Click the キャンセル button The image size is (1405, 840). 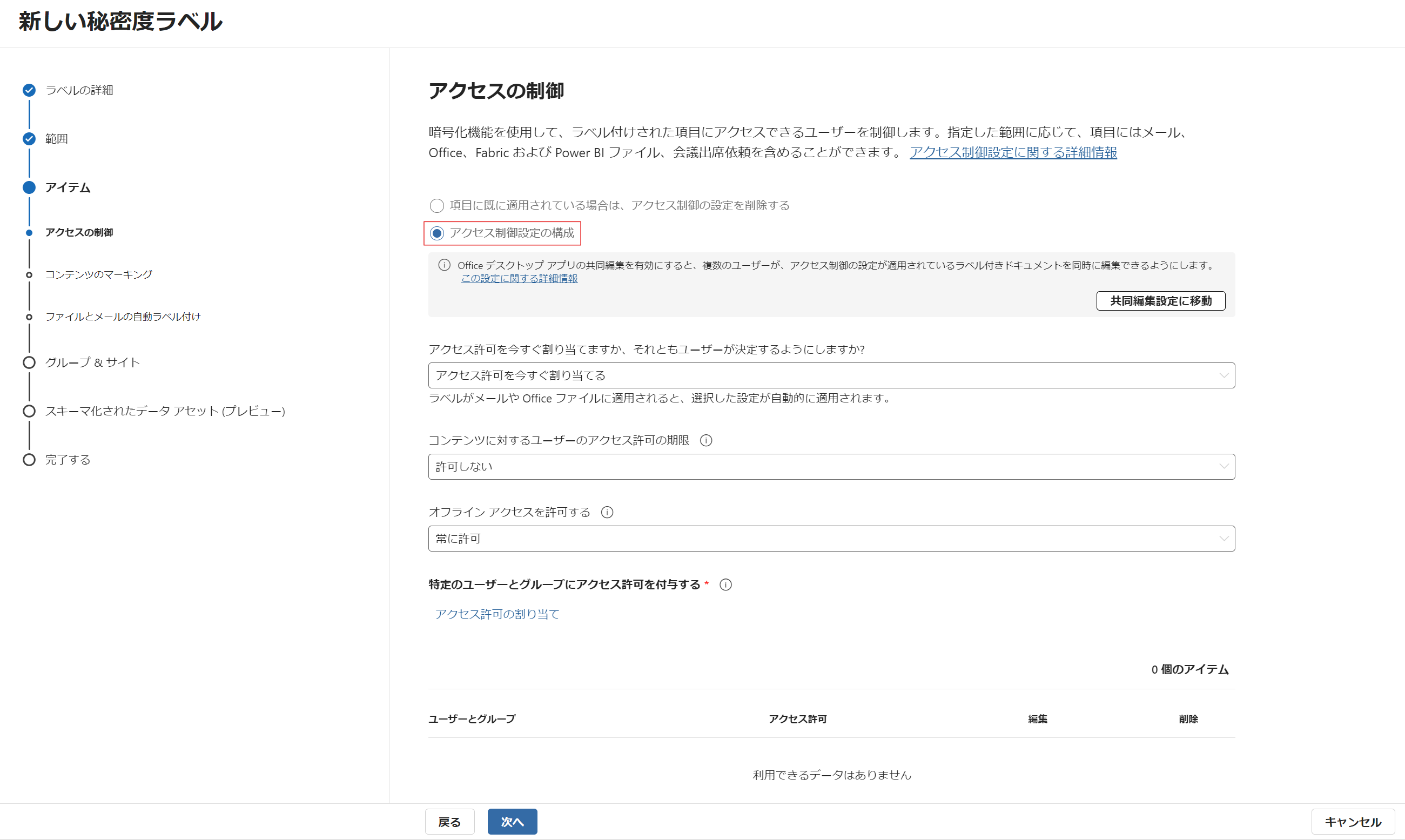[x=1353, y=821]
